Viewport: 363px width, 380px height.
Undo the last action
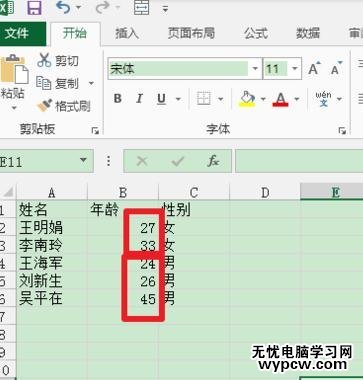tap(63, 7)
